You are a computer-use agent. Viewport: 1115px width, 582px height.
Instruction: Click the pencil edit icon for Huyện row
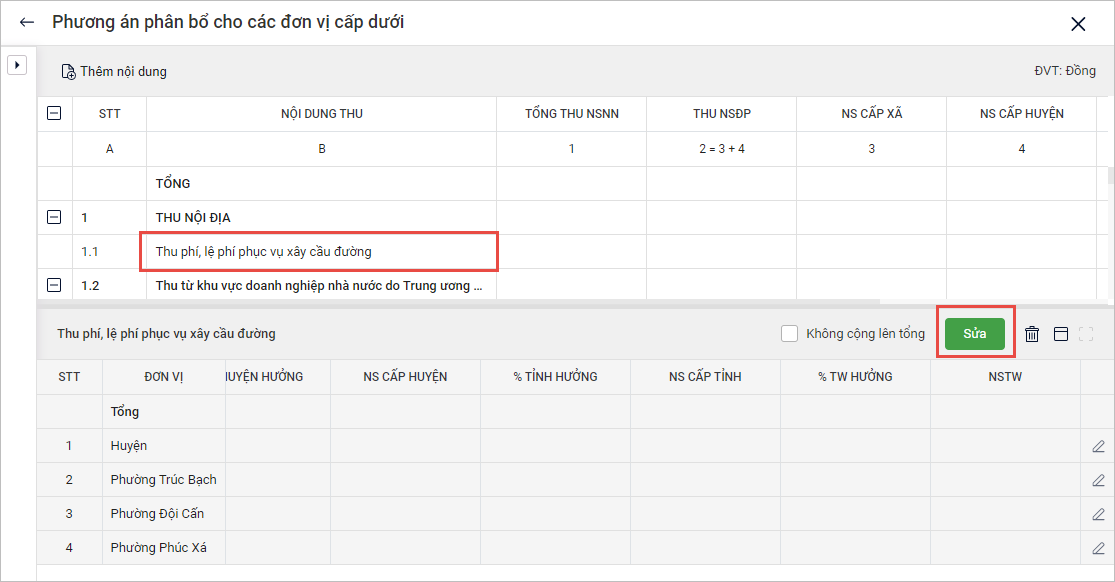(x=1098, y=446)
